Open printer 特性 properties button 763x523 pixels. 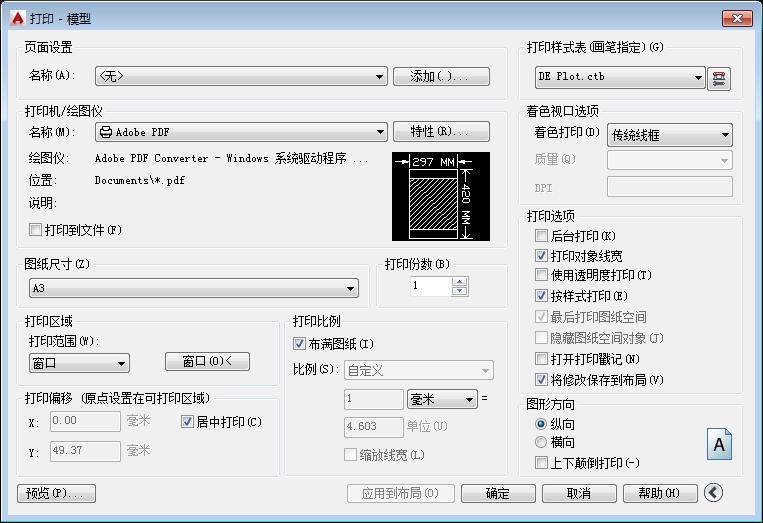click(441, 131)
